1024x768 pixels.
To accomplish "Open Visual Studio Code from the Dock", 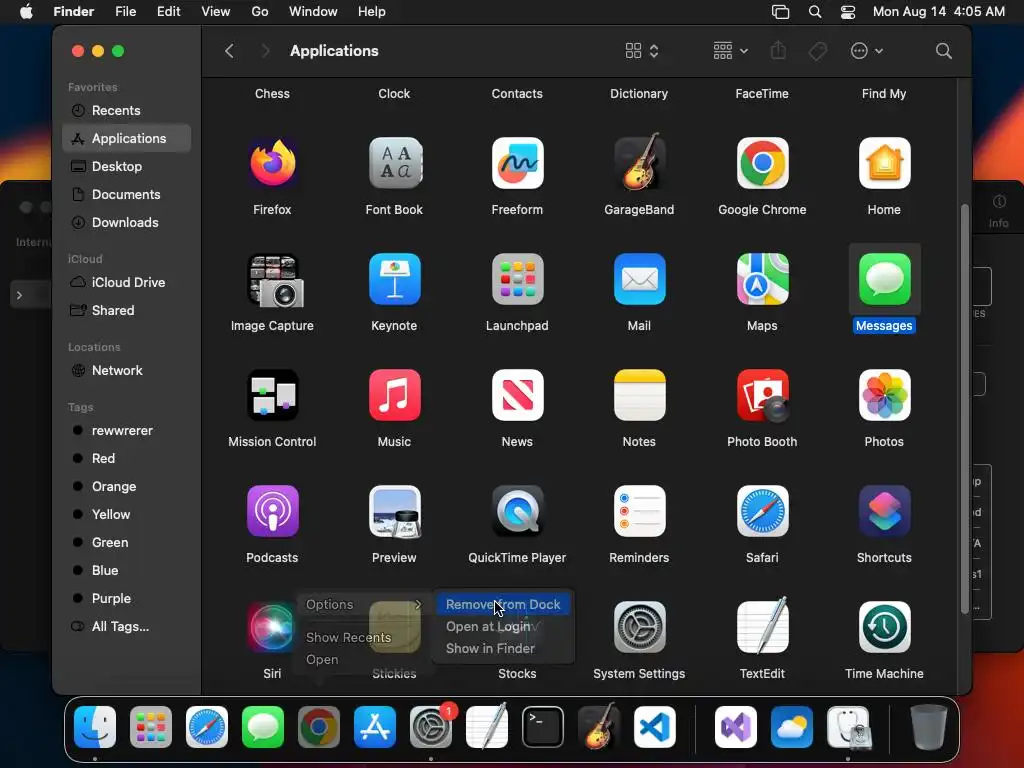I will [655, 728].
